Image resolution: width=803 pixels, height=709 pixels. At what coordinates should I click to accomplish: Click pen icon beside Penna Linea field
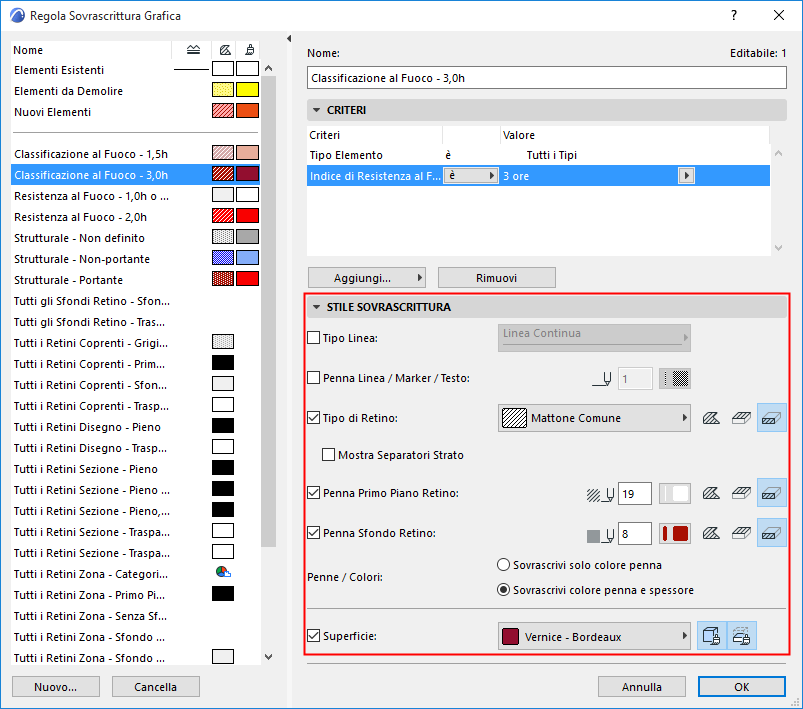coord(602,379)
